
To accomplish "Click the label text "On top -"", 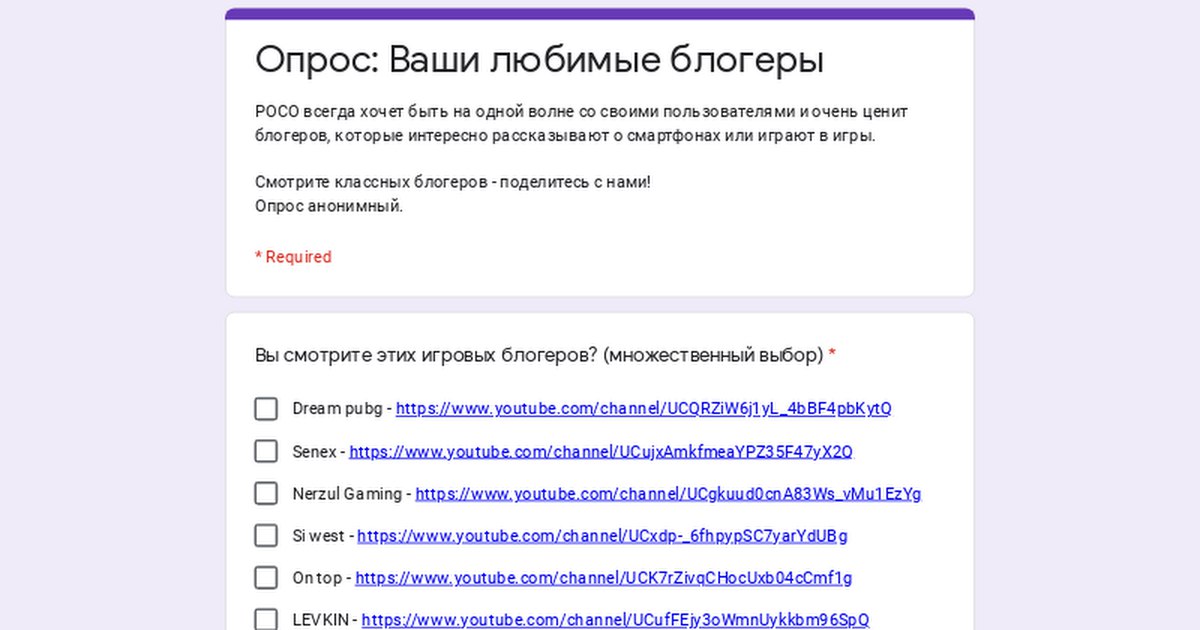I will 322,578.
